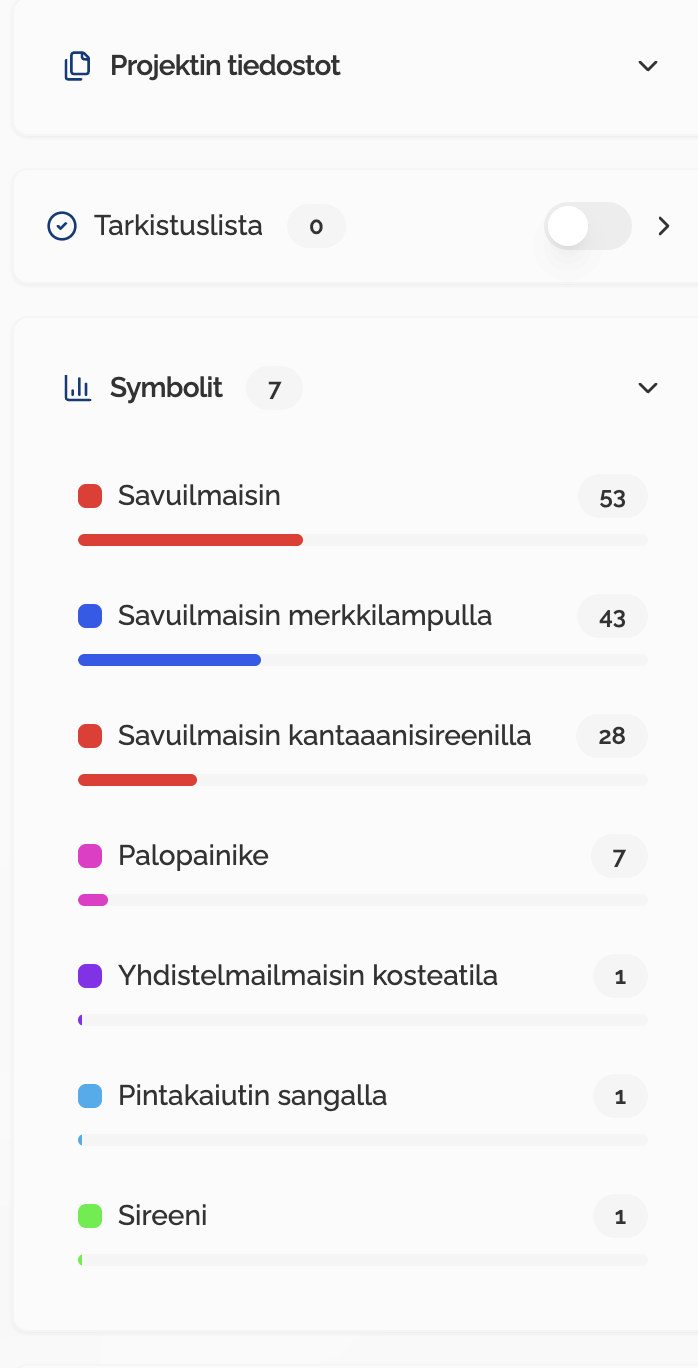The image size is (698, 1368).
Task: Open Tarkistuslista using the right arrow
Action: point(664,226)
